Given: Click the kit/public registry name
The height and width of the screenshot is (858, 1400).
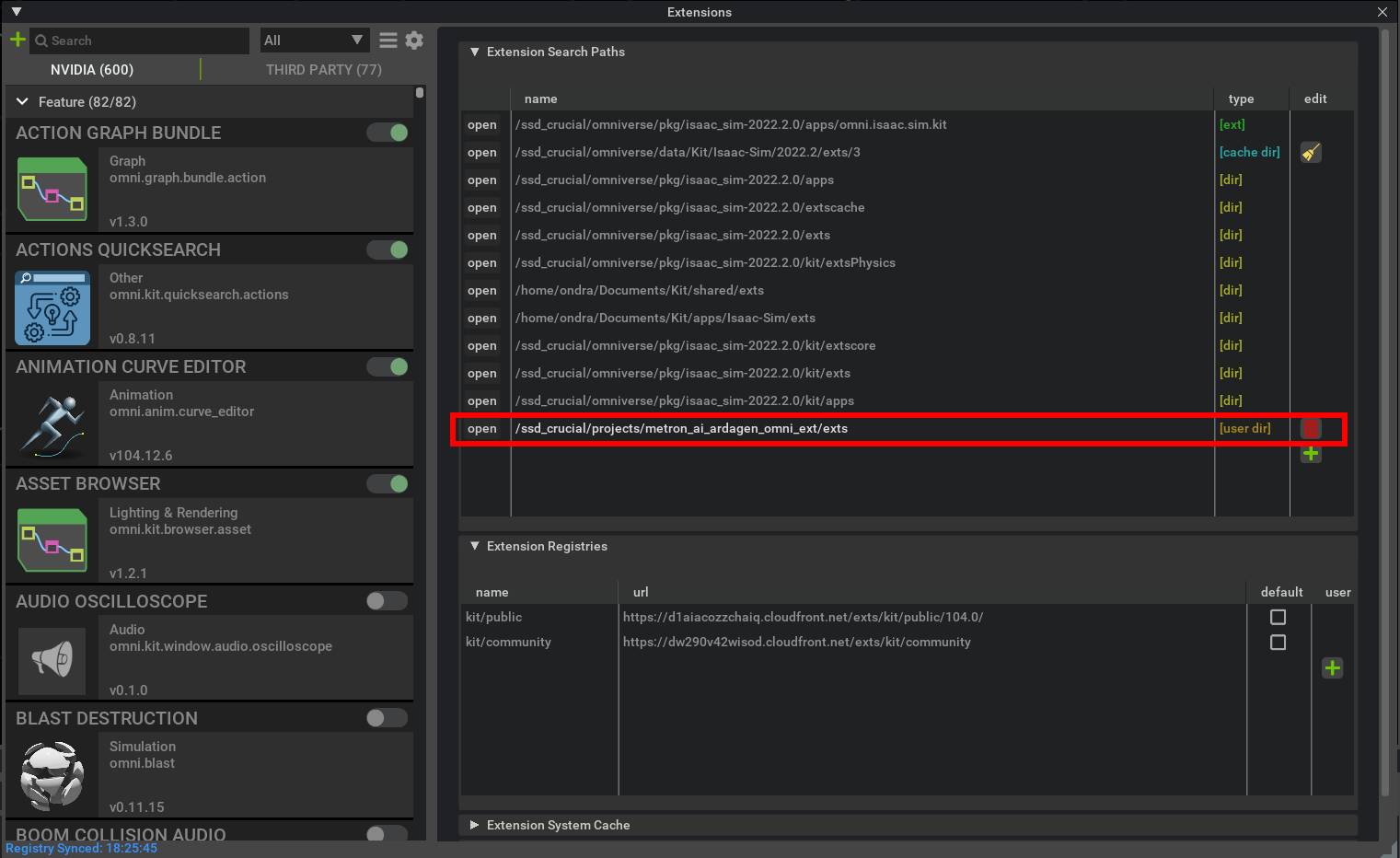Looking at the screenshot, I should click(493, 617).
